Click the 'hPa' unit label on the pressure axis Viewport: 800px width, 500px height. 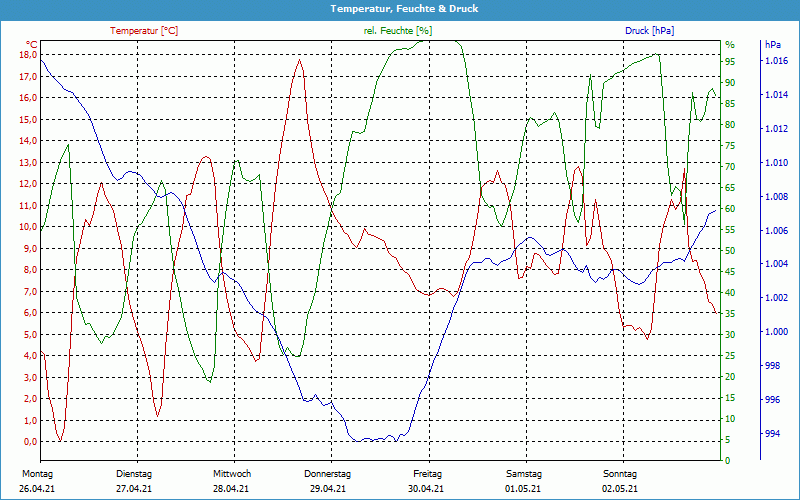(772, 45)
